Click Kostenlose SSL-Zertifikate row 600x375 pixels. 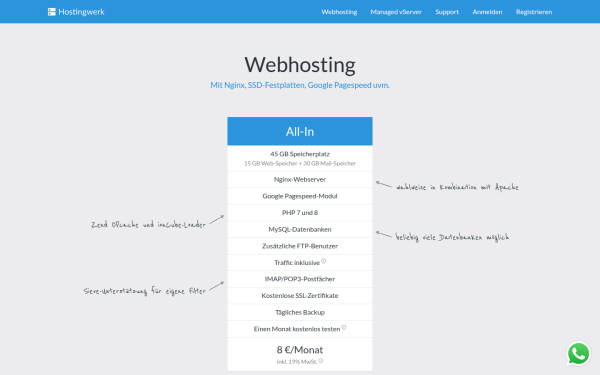click(300, 296)
